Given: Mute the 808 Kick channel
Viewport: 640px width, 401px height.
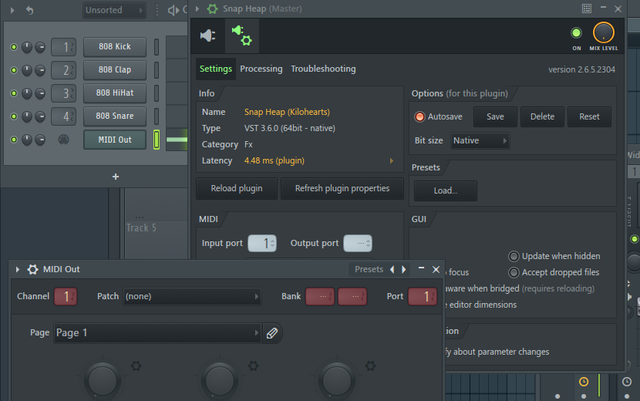Looking at the screenshot, I should pos(13,47).
